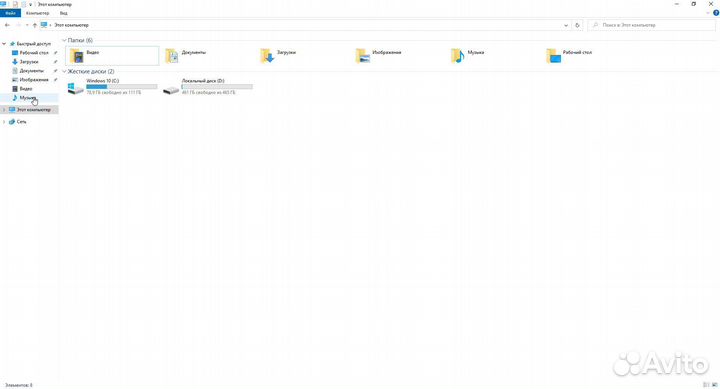Select Быстрый доступ in the navigation pane

(x=30, y=44)
